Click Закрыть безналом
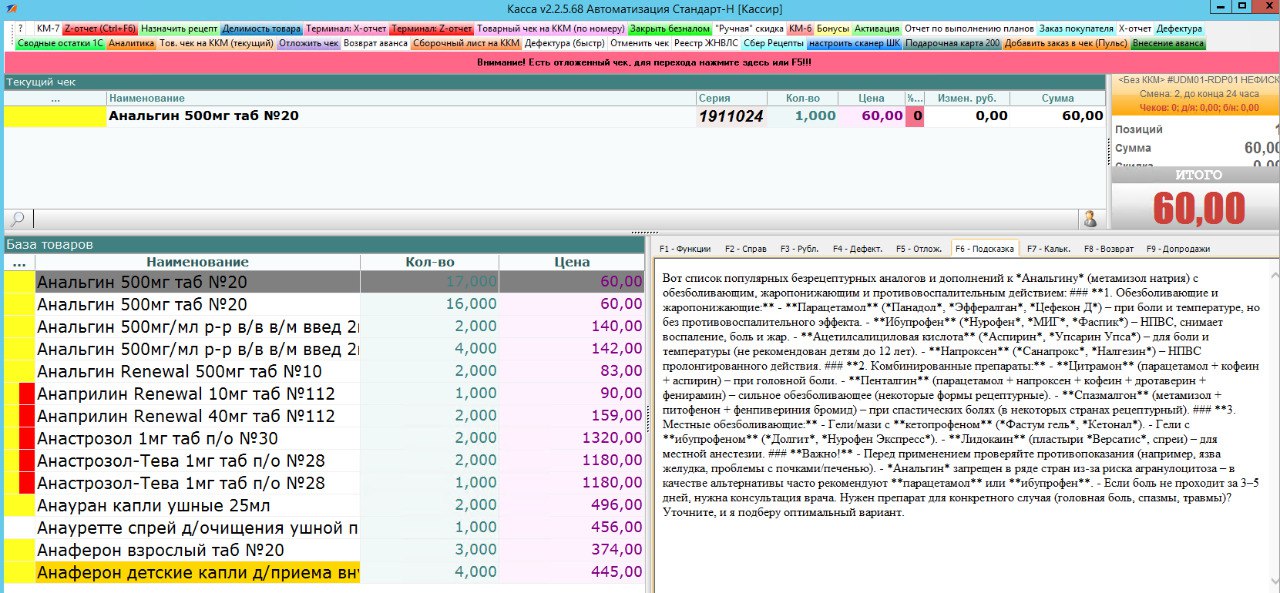1280x593 pixels. 669,29
